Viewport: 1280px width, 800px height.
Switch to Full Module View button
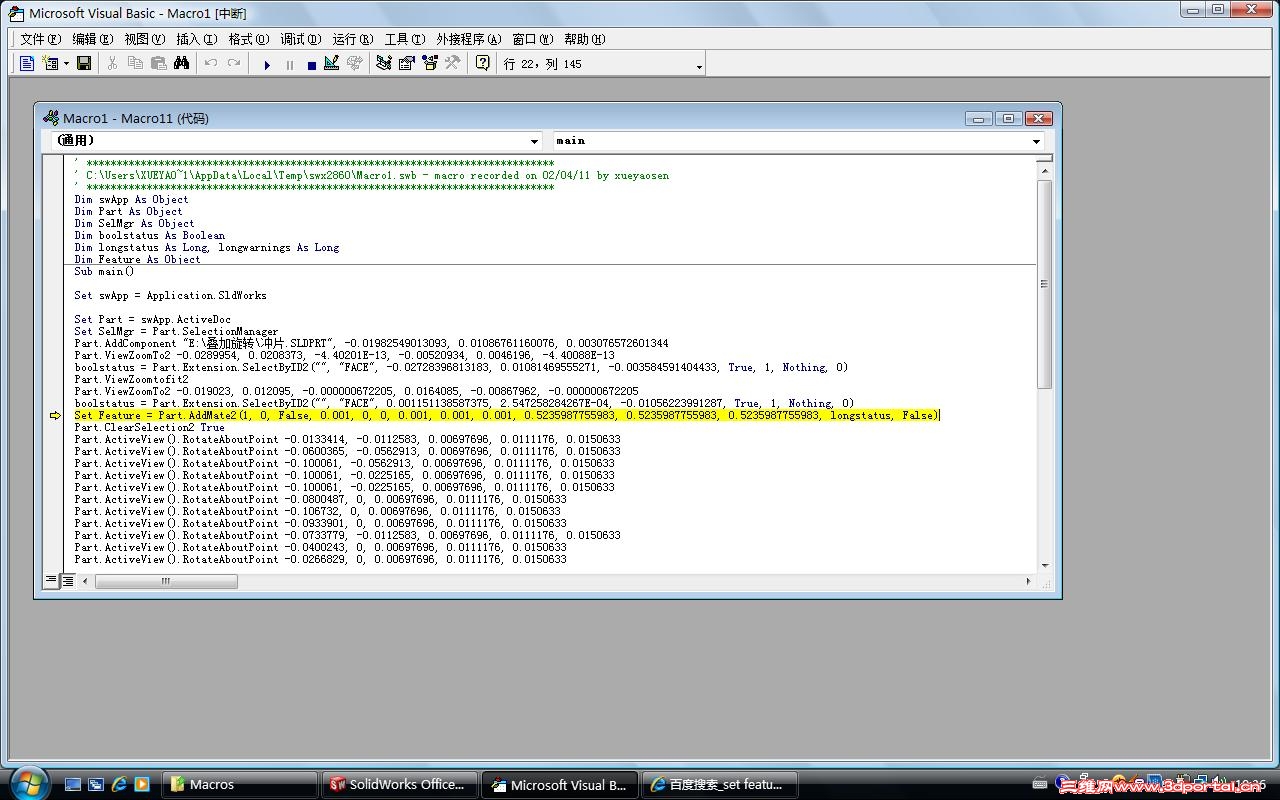point(67,580)
